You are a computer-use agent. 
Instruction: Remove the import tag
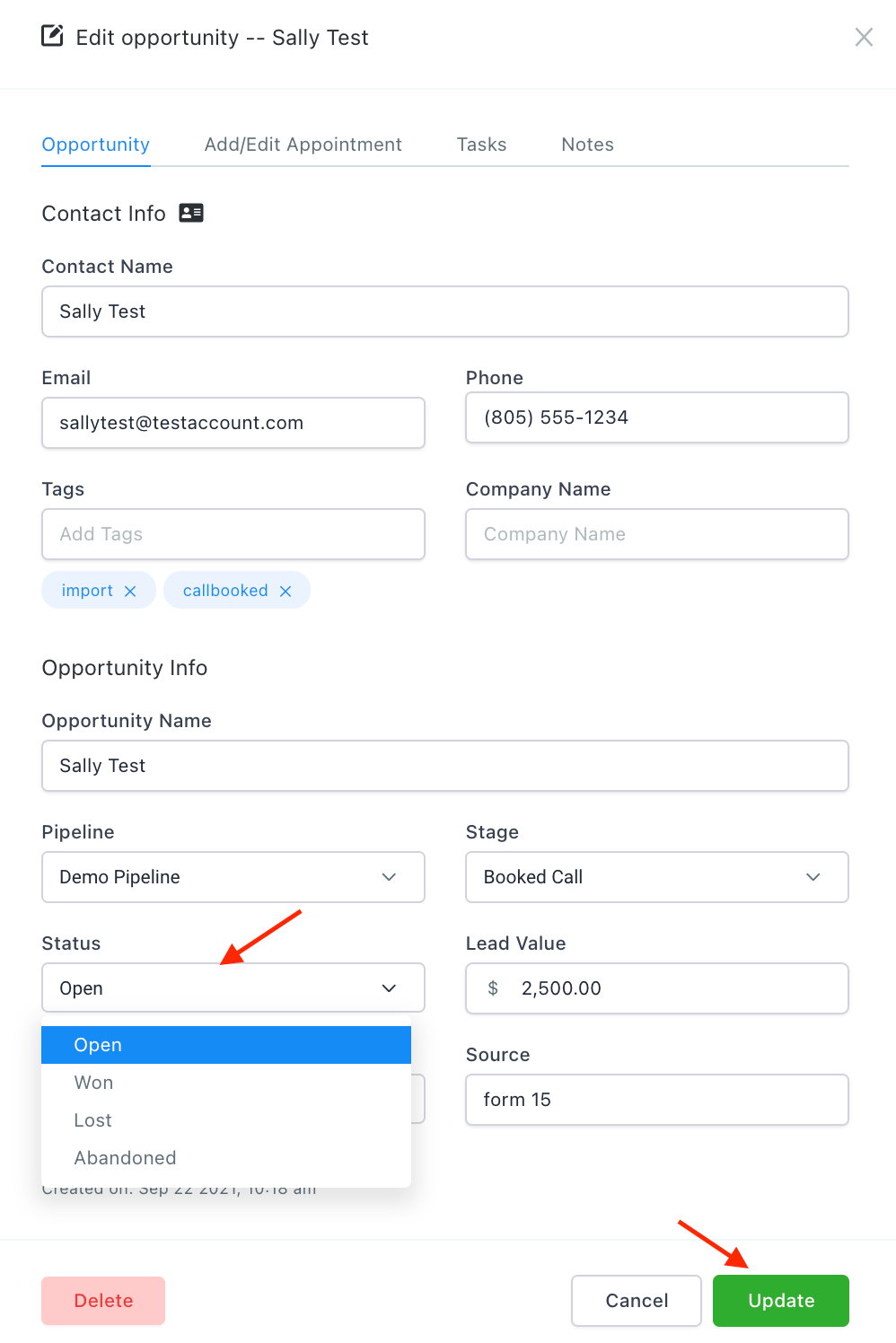tap(130, 591)
